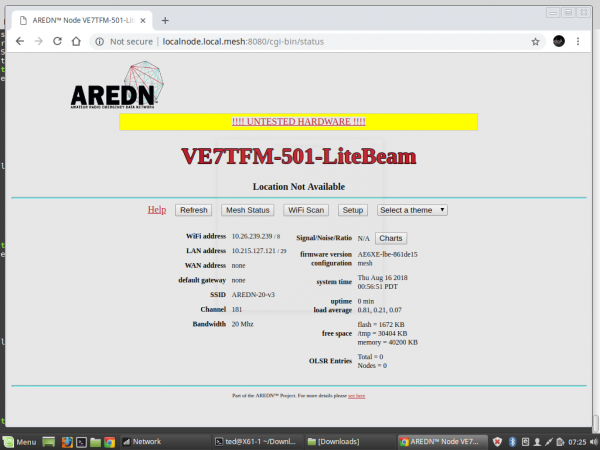The height and width of the screenshot is (450, 600).
Task: Open the Mesh Status page
Action: click(x=248, y=210)
